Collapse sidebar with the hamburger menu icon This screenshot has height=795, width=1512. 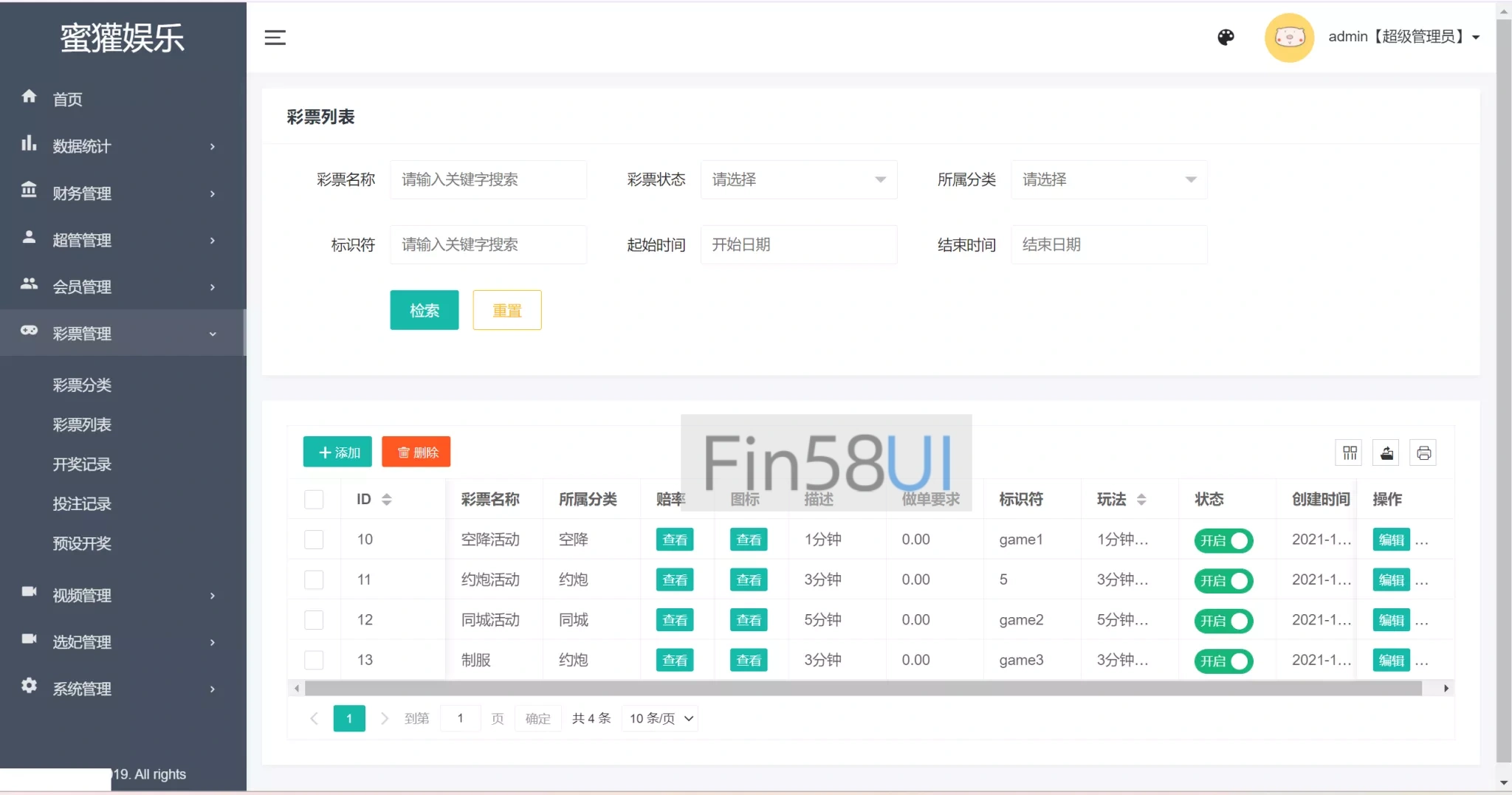[x=275, y=38]
